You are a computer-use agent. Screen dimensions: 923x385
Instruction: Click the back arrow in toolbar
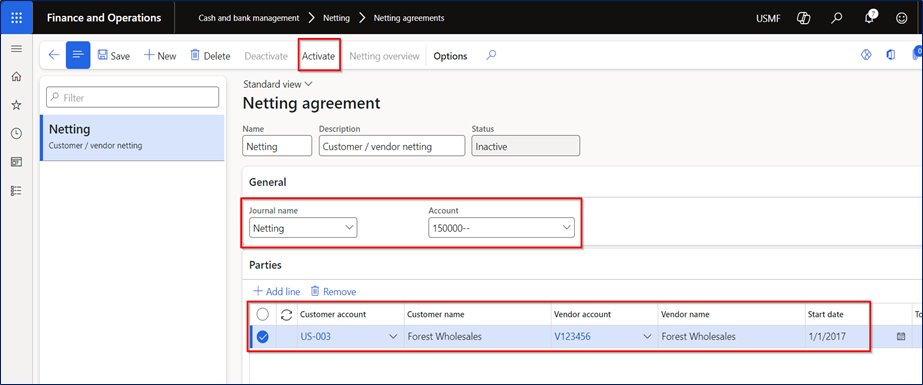(54, 55)
